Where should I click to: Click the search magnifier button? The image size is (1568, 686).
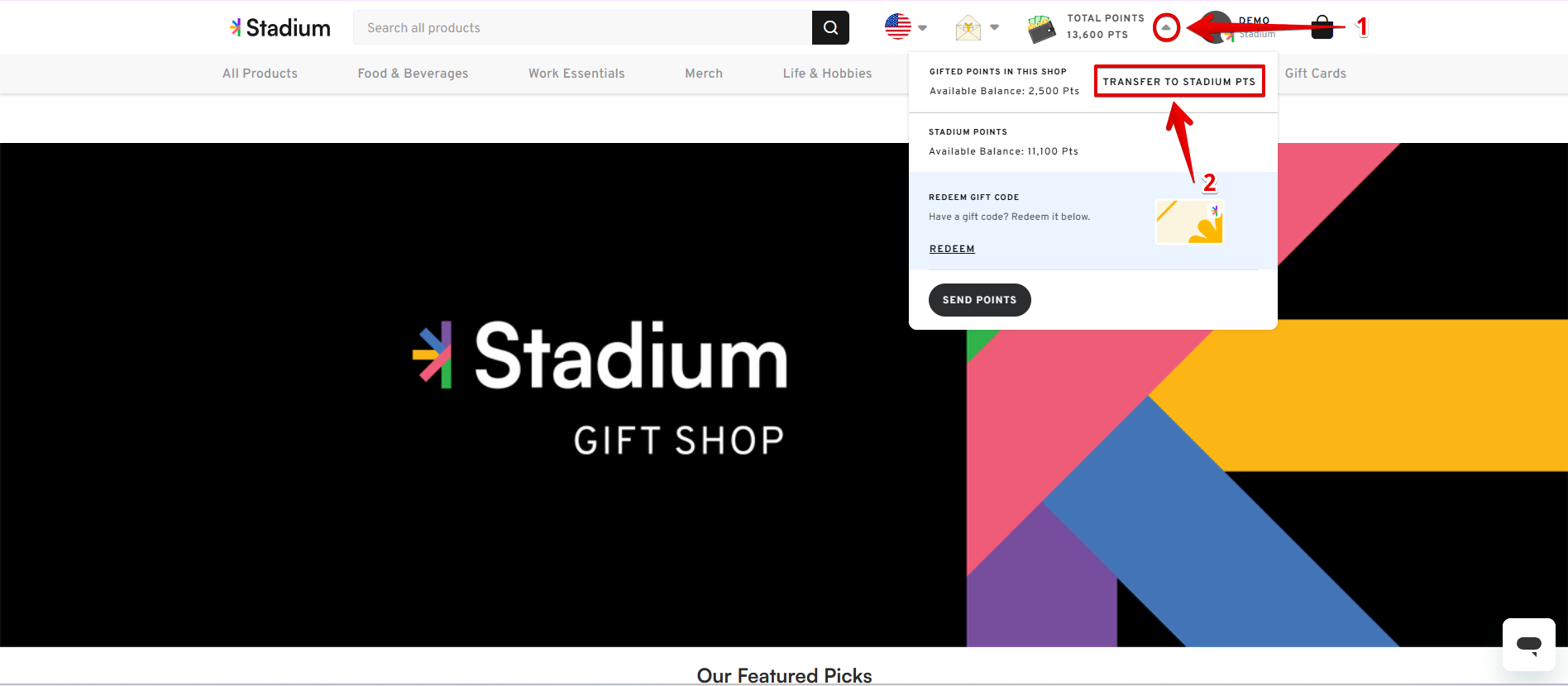pos(830,28)
